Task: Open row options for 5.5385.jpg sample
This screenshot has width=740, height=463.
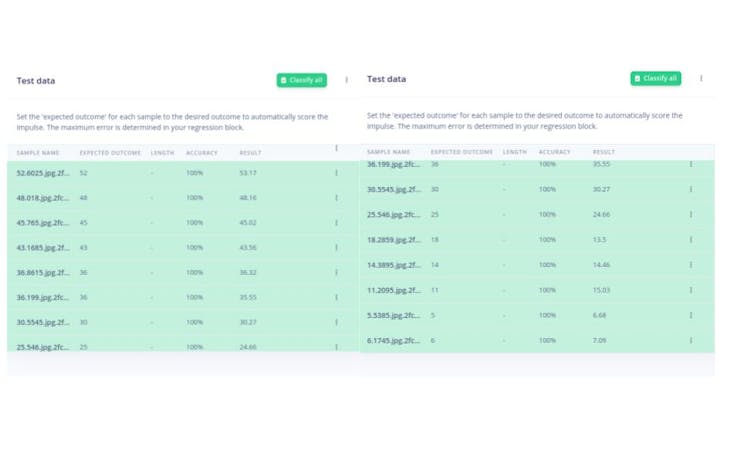Action: (691, 315)
